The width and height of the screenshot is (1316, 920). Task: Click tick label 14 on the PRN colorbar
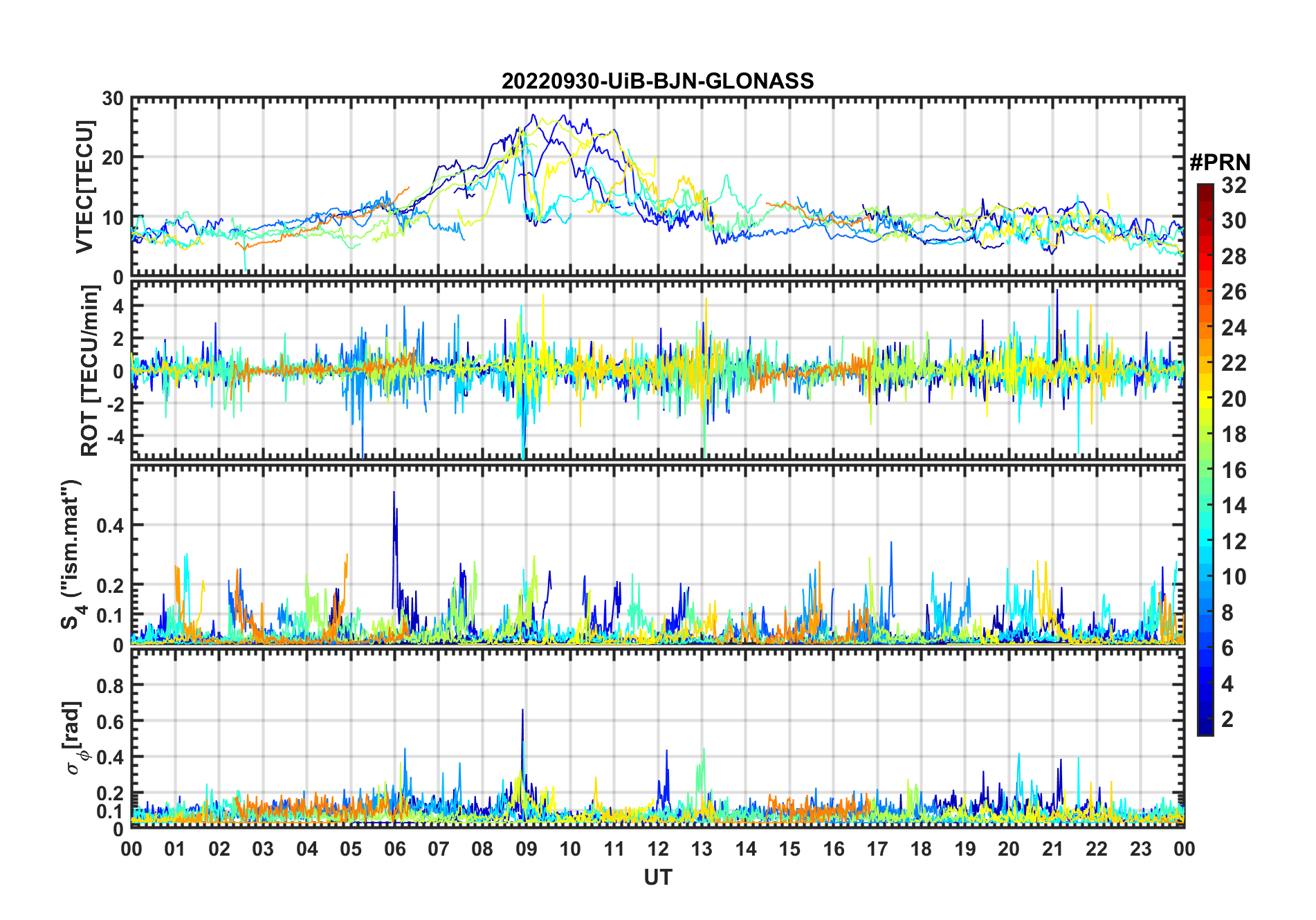1234,506
